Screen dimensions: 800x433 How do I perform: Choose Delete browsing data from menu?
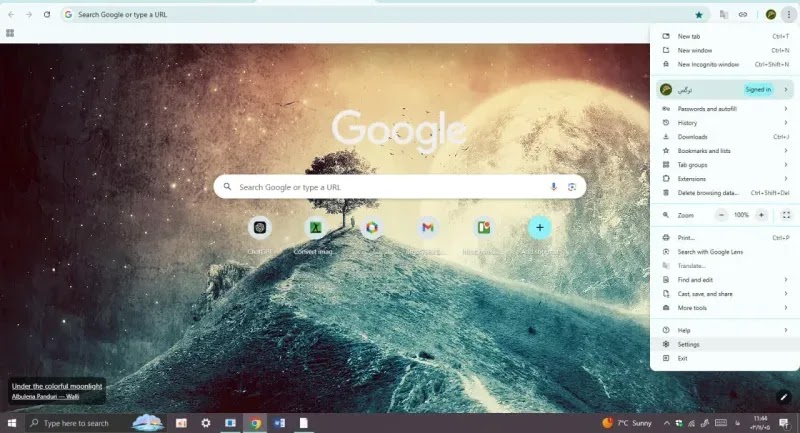724,193
